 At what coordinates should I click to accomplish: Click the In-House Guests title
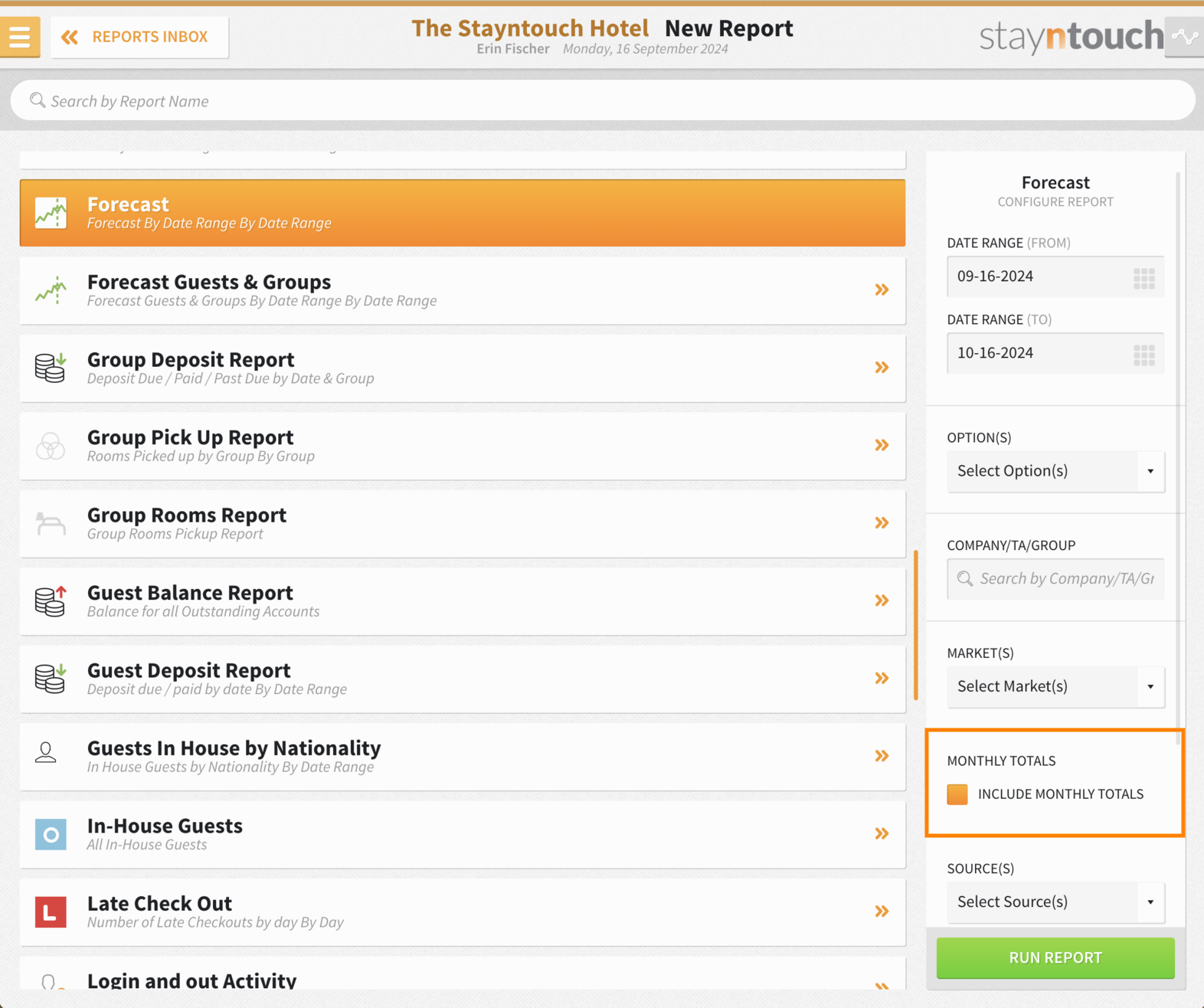coord(165,826)
